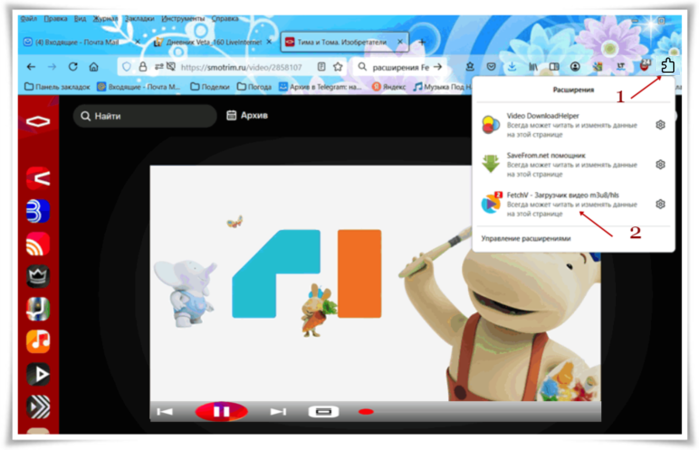Click the red extension icon with badge 24
This screenshot has height=450, width=699.
645,66
